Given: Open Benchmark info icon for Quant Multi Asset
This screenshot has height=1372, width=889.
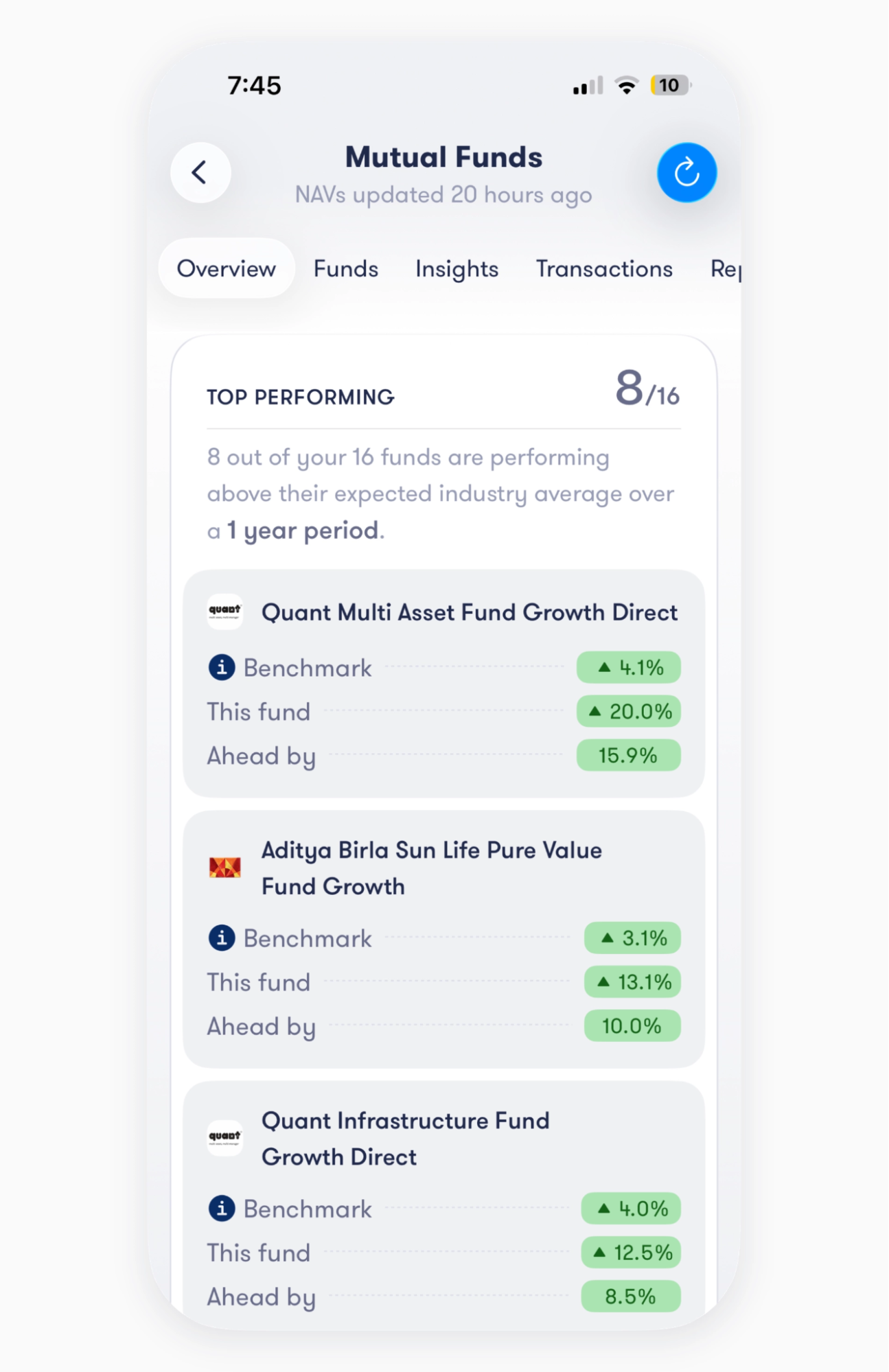Looking at the screenshot, I should (222, 667).
